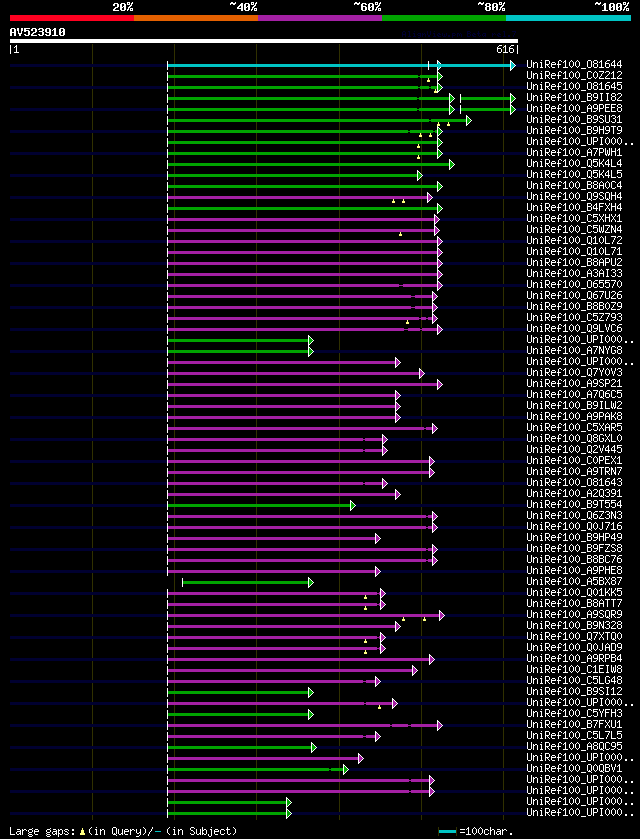This screenshot has width=640, height=839.
Task: Click the UniRef100_Q5K4L4 label
Action: (574, 163)
